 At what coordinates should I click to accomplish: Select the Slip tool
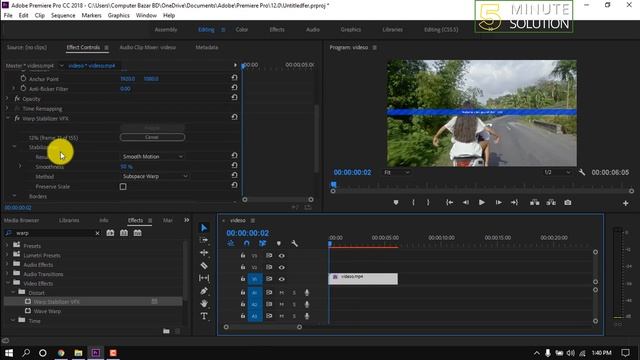204,278
